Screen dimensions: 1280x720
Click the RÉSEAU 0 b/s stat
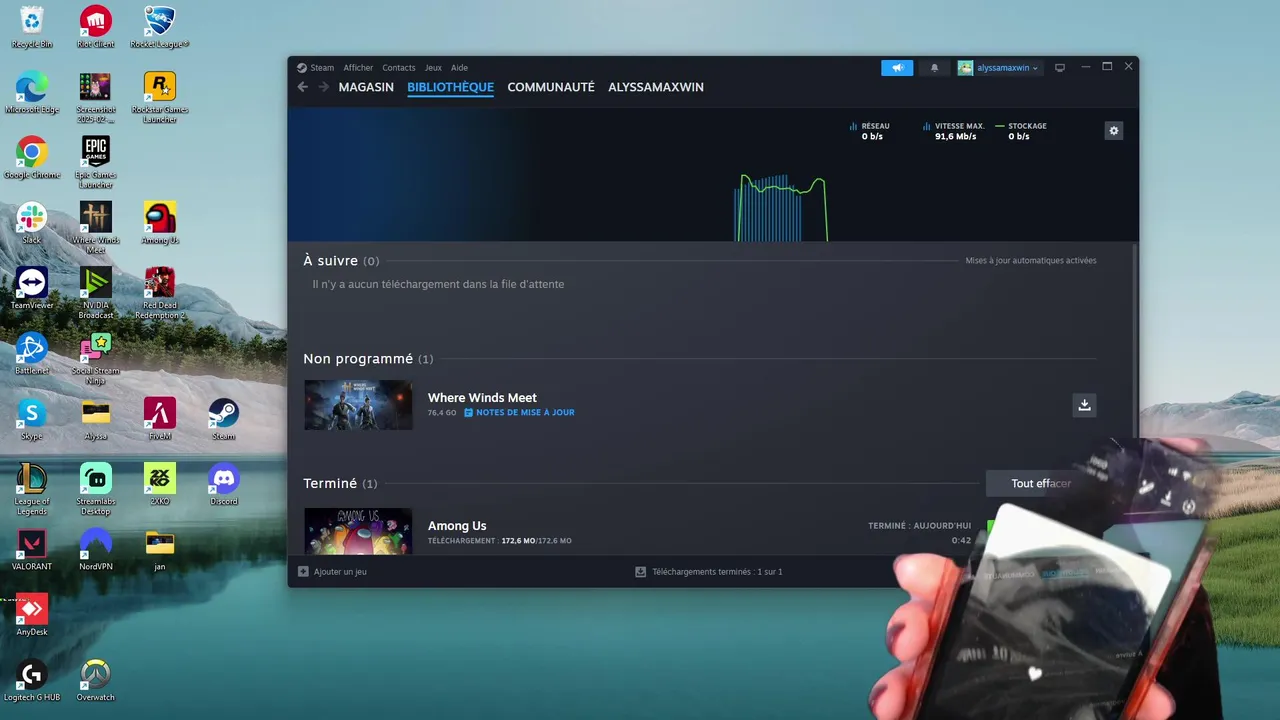(869, 131)
